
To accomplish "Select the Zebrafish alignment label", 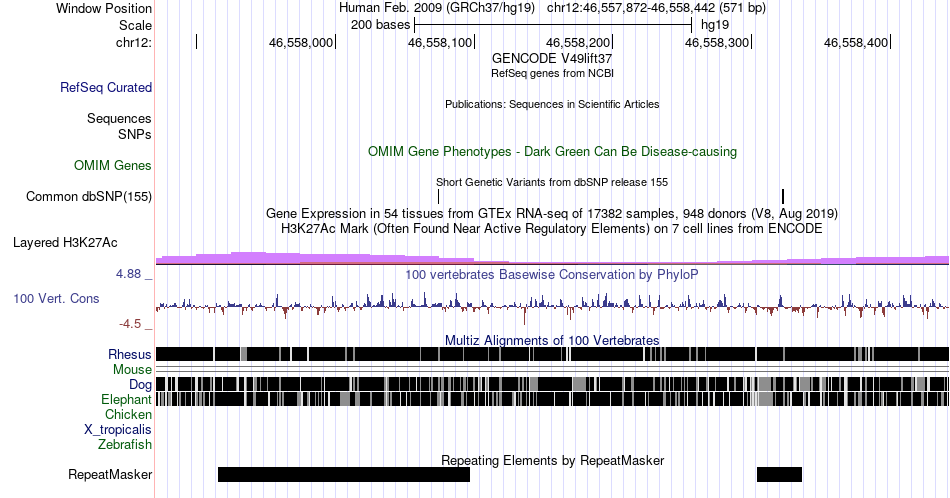I will click(125, 444).
